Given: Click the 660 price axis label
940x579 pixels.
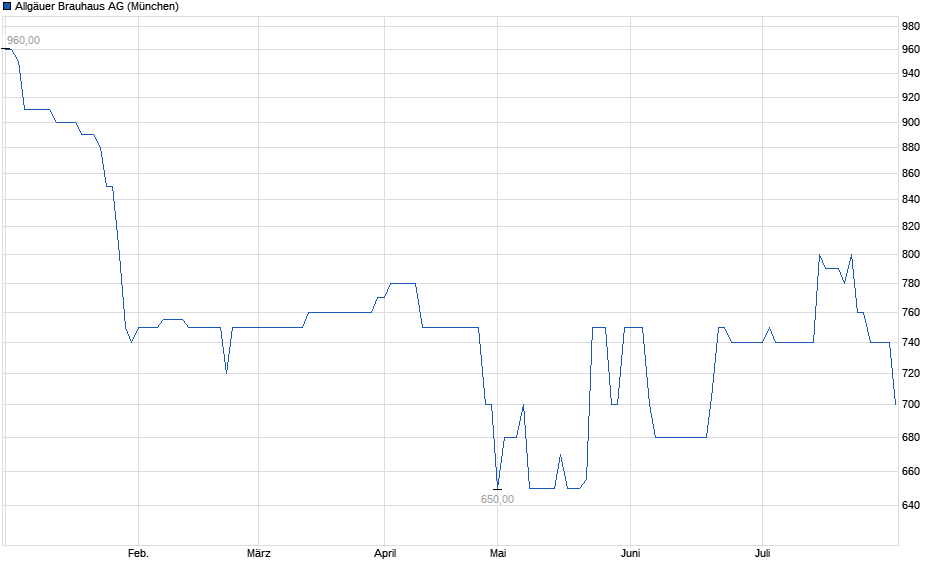Looking at the screenshot, I should pos(911,472).
